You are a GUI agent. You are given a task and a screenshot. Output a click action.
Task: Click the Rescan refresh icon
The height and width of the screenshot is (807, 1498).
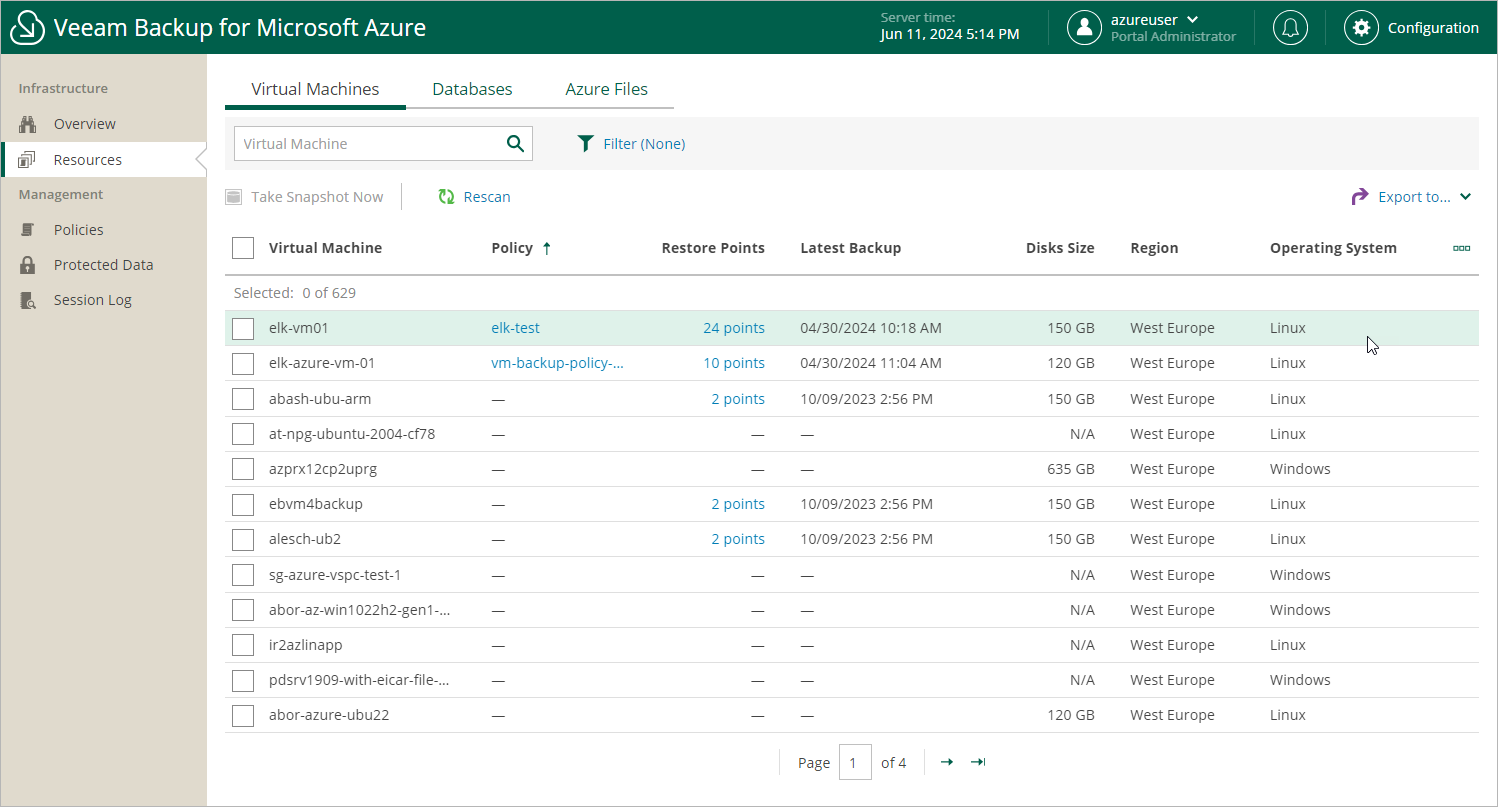point(447,197)
